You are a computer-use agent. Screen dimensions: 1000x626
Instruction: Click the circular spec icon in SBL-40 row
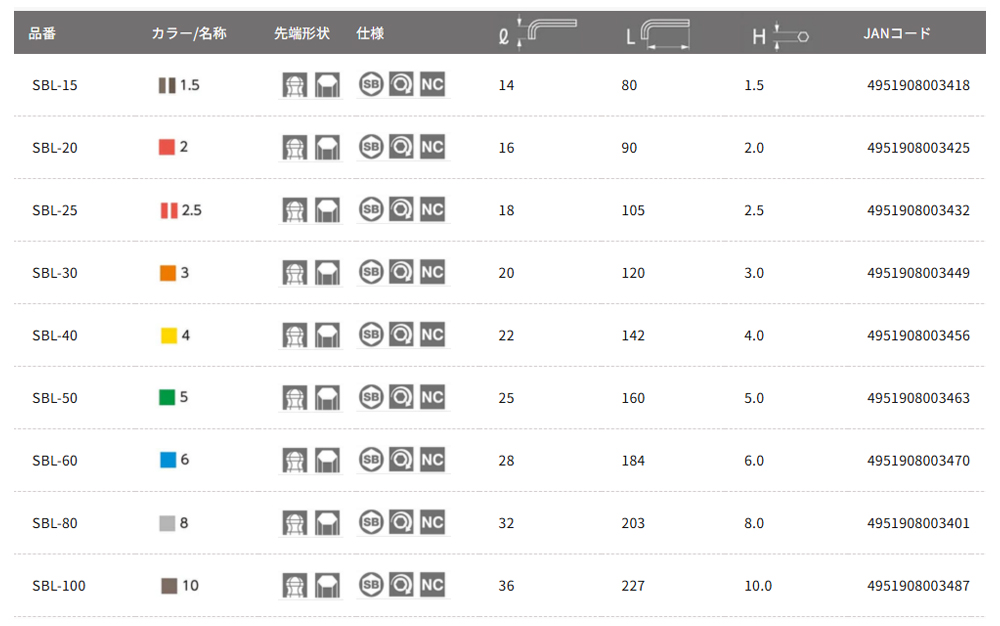401,335
